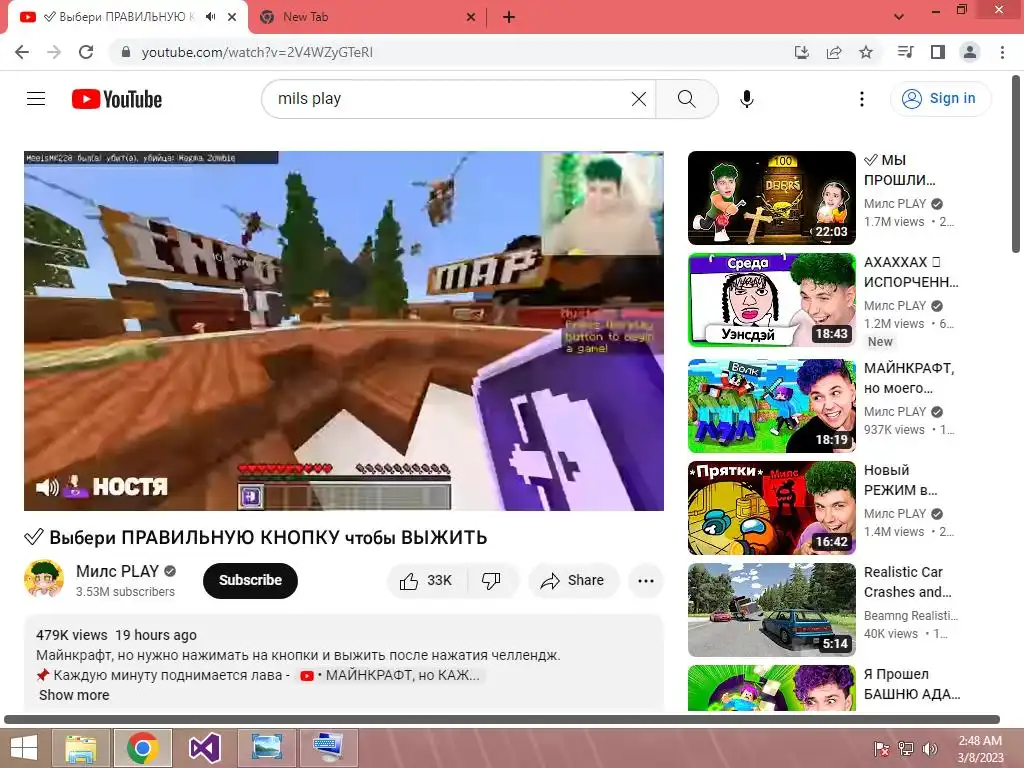
Task: Open video titled Я Прошел БАШНЮ АДА...
Action: coord(912,684)
